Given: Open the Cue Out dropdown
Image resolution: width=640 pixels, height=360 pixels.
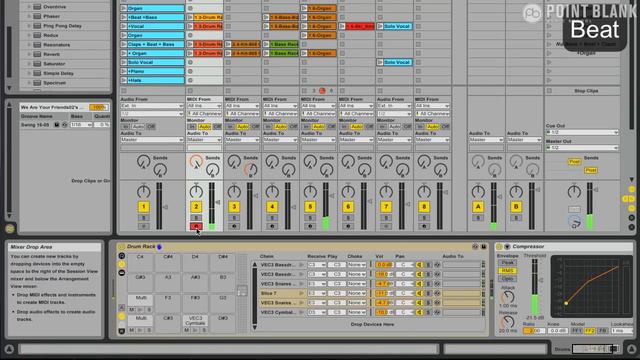Looking at the screenshot, I should (582, 132).
